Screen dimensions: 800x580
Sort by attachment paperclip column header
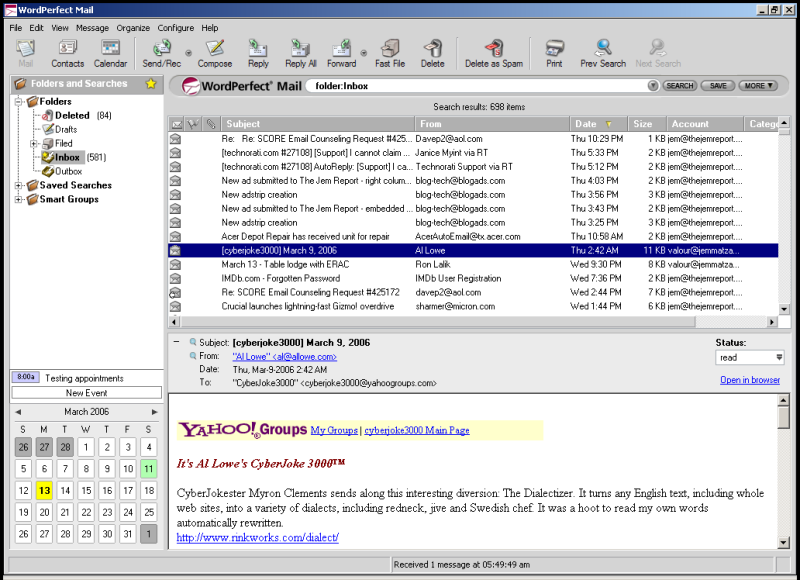211,124
